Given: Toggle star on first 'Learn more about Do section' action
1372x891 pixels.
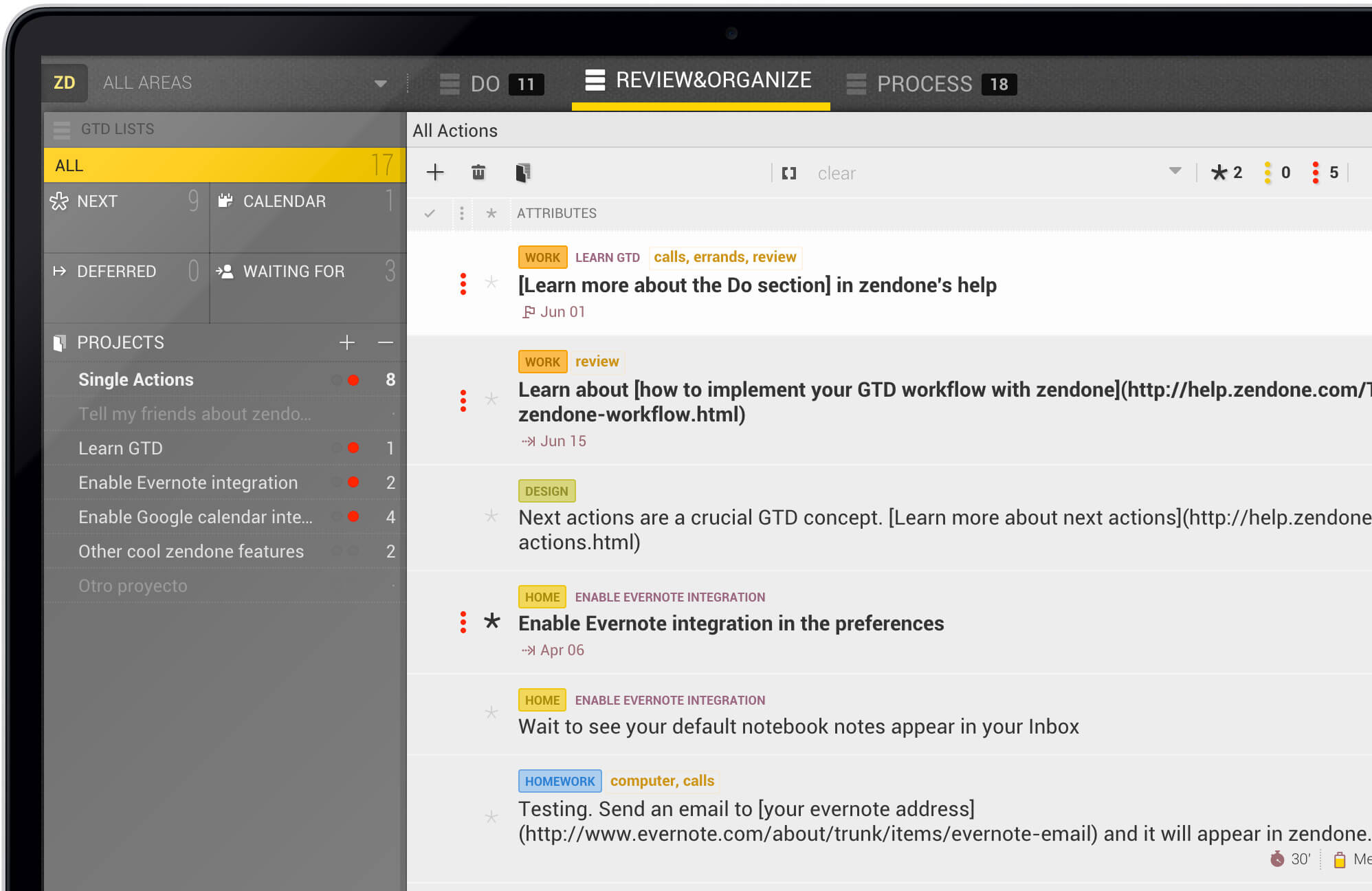Looking at the screenshot, I should click(490, 285).
